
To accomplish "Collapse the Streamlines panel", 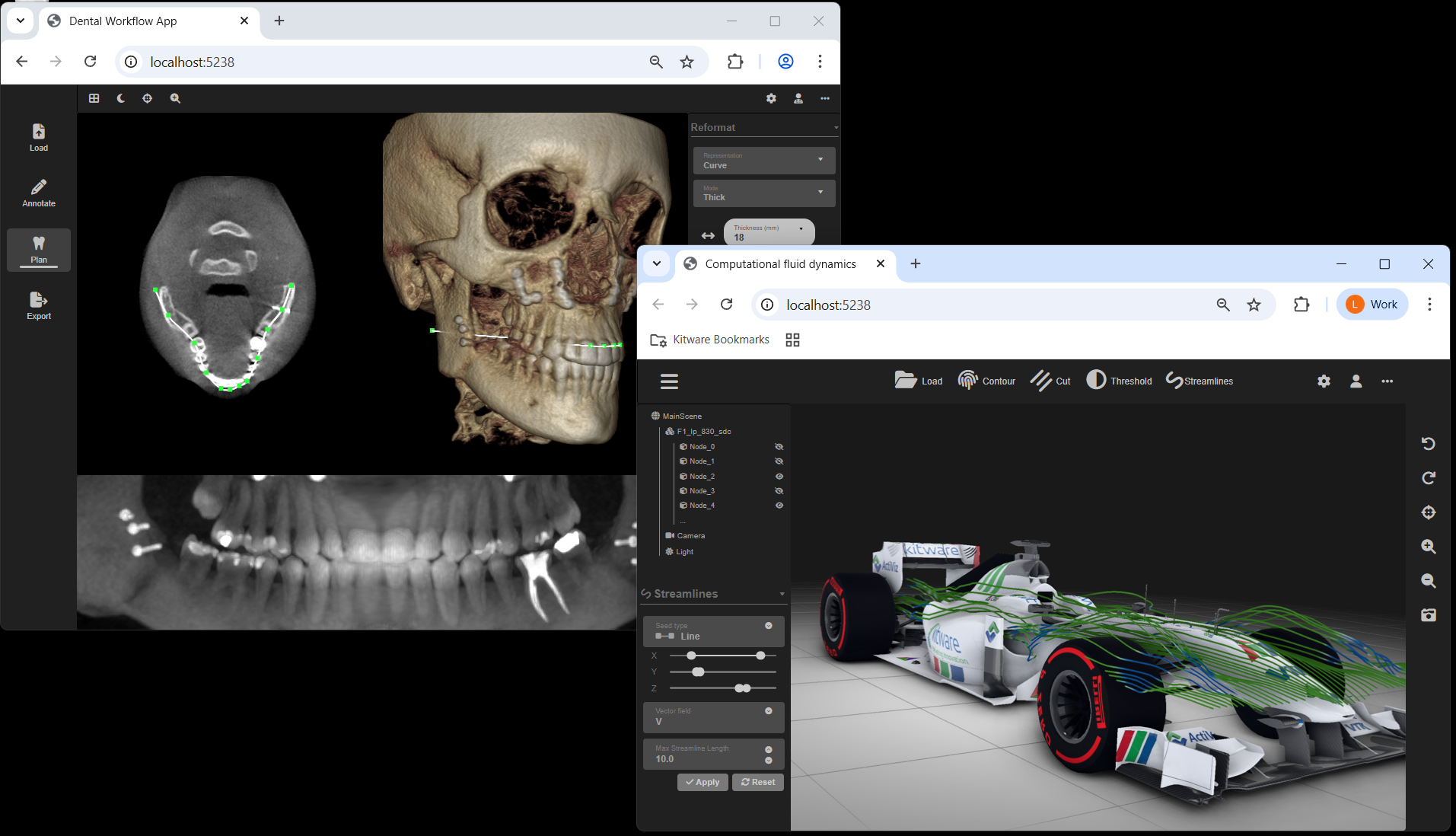I will (x=782, y=595).
